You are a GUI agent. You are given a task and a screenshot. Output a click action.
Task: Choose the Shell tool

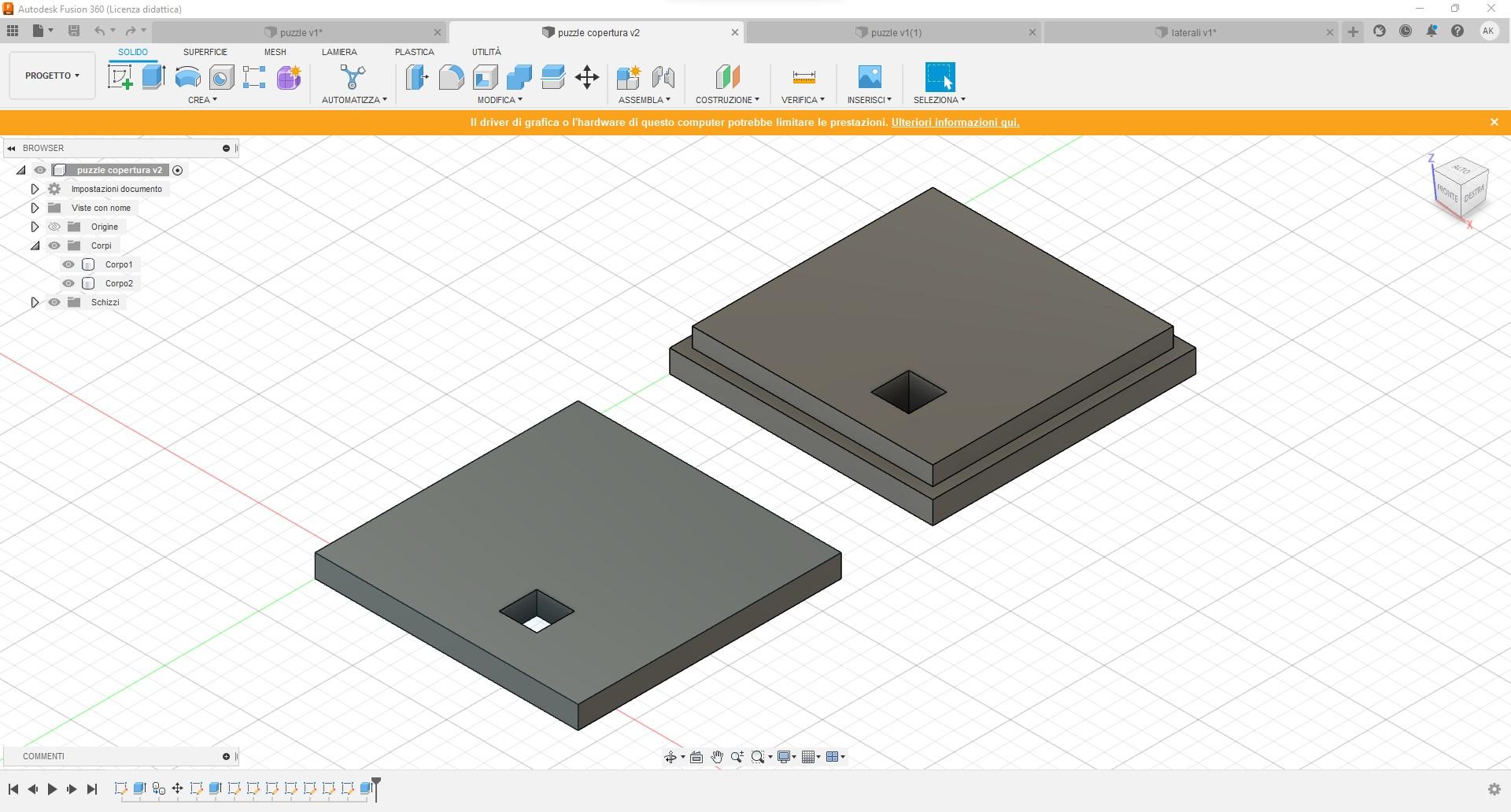pyautogui.click(x=486, y=77)
